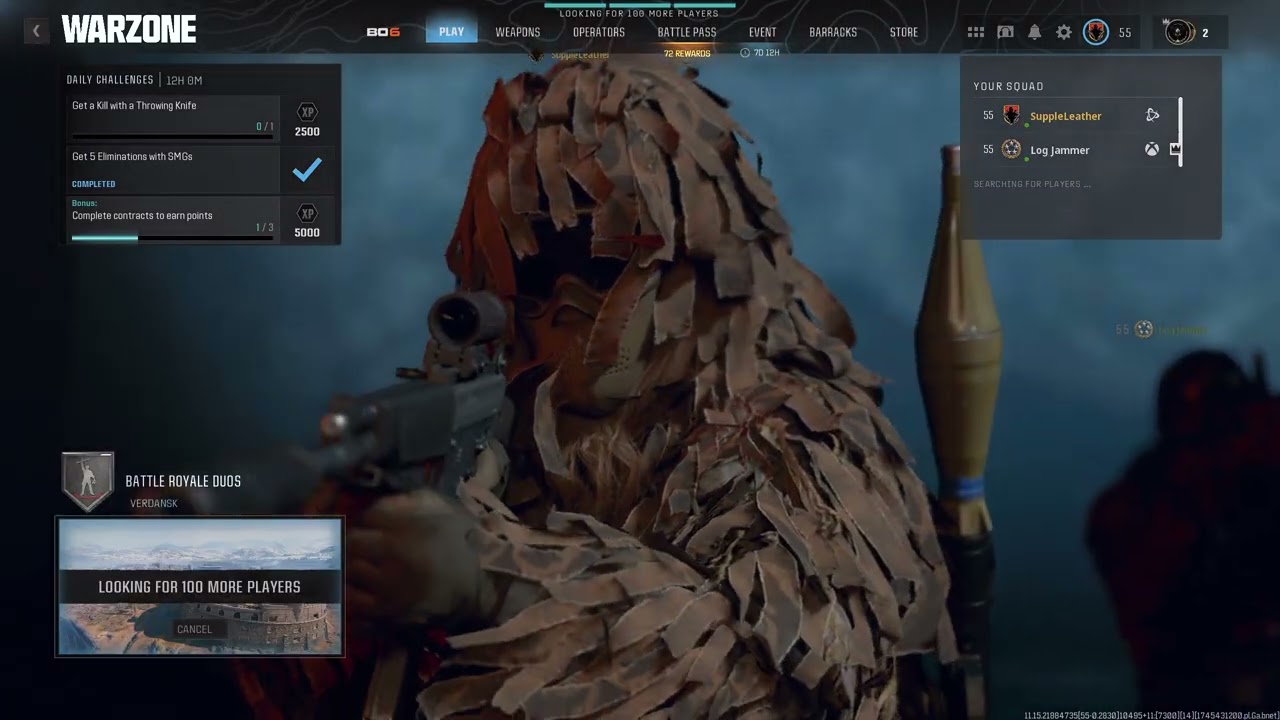Click the squad list scrollbar
The image size is (1280, 720).
click(x=1181, y=132)
